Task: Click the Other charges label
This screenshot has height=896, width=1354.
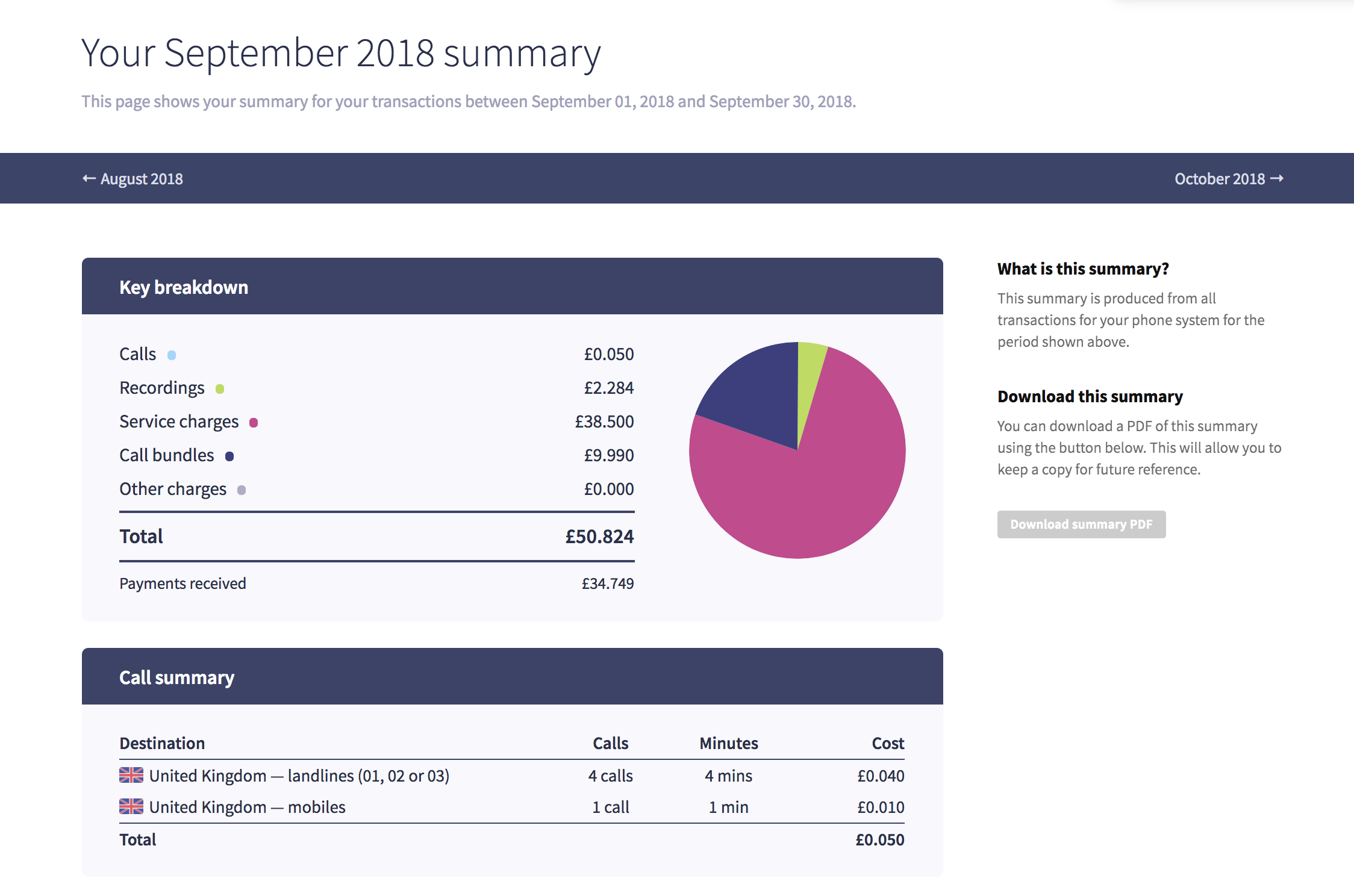Action: click(173, 490)
